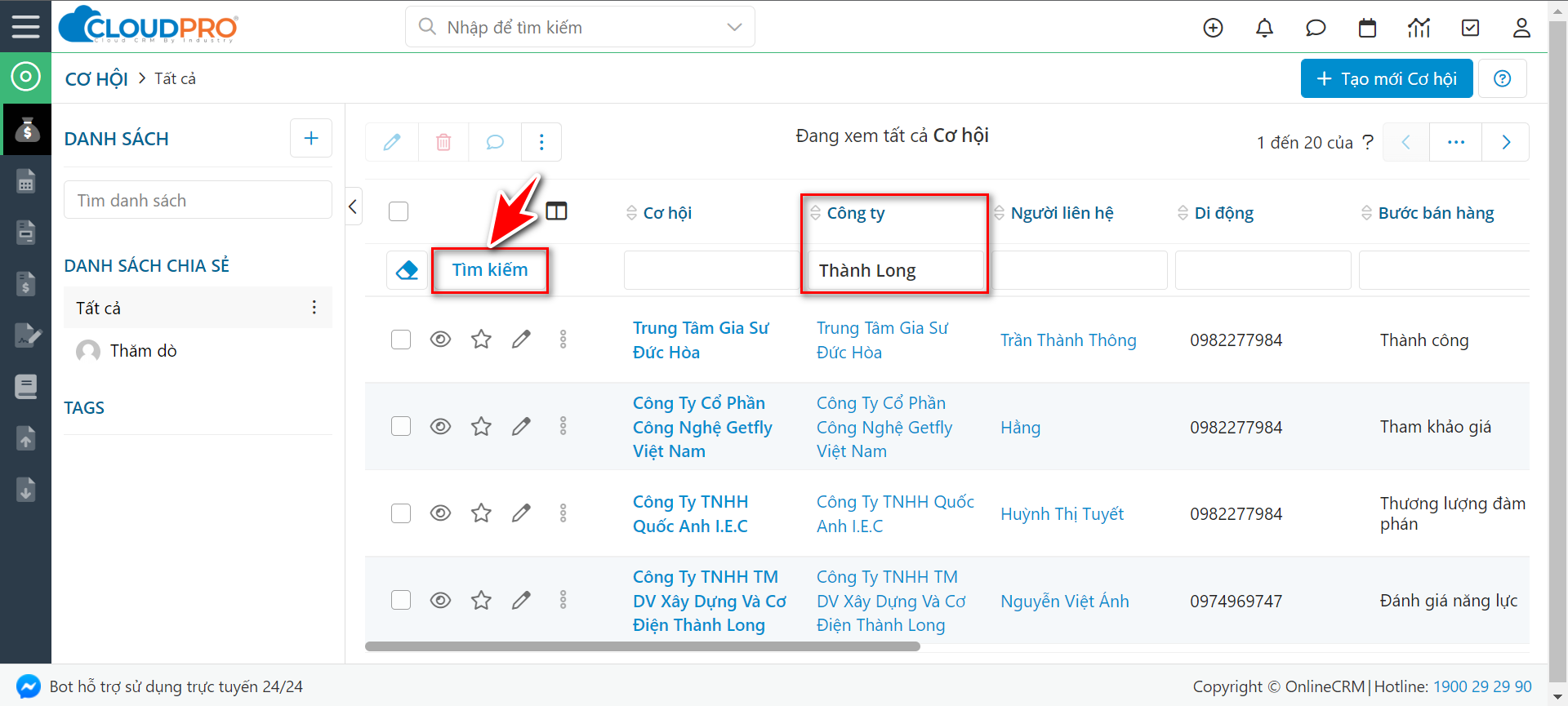Open the pagination more dots button
This screenshot has width=1568, height=706.
(1456, 142)
